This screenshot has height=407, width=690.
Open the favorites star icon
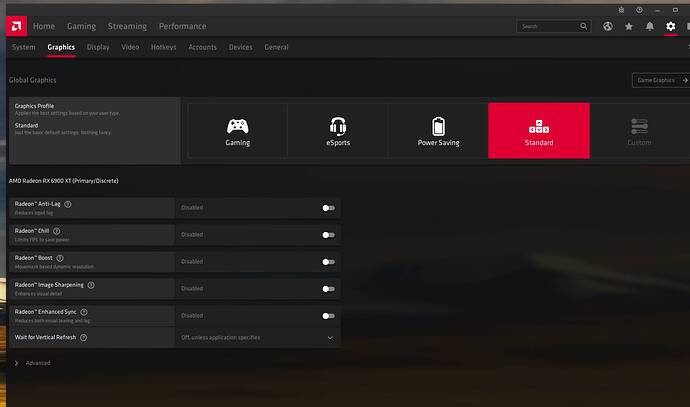[629, 26]
